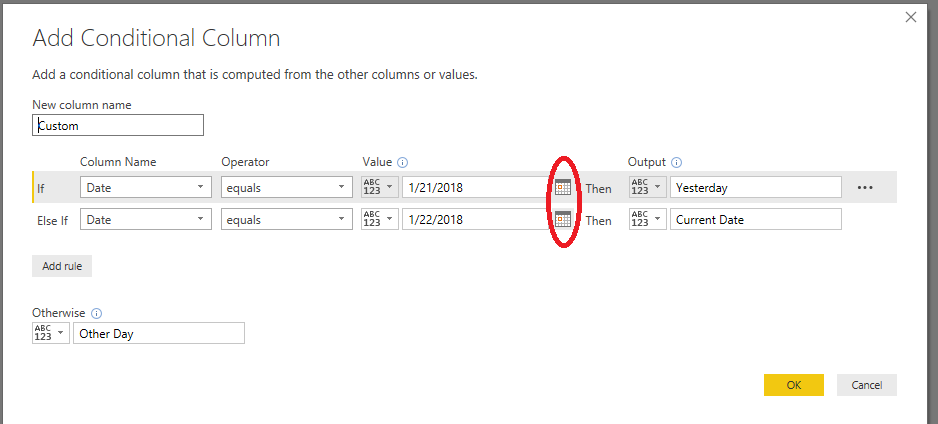Change output type selector for Yesterday
The height and width of the screenshot is (424, 938).
pyautogui.click(x=647, y=187)
